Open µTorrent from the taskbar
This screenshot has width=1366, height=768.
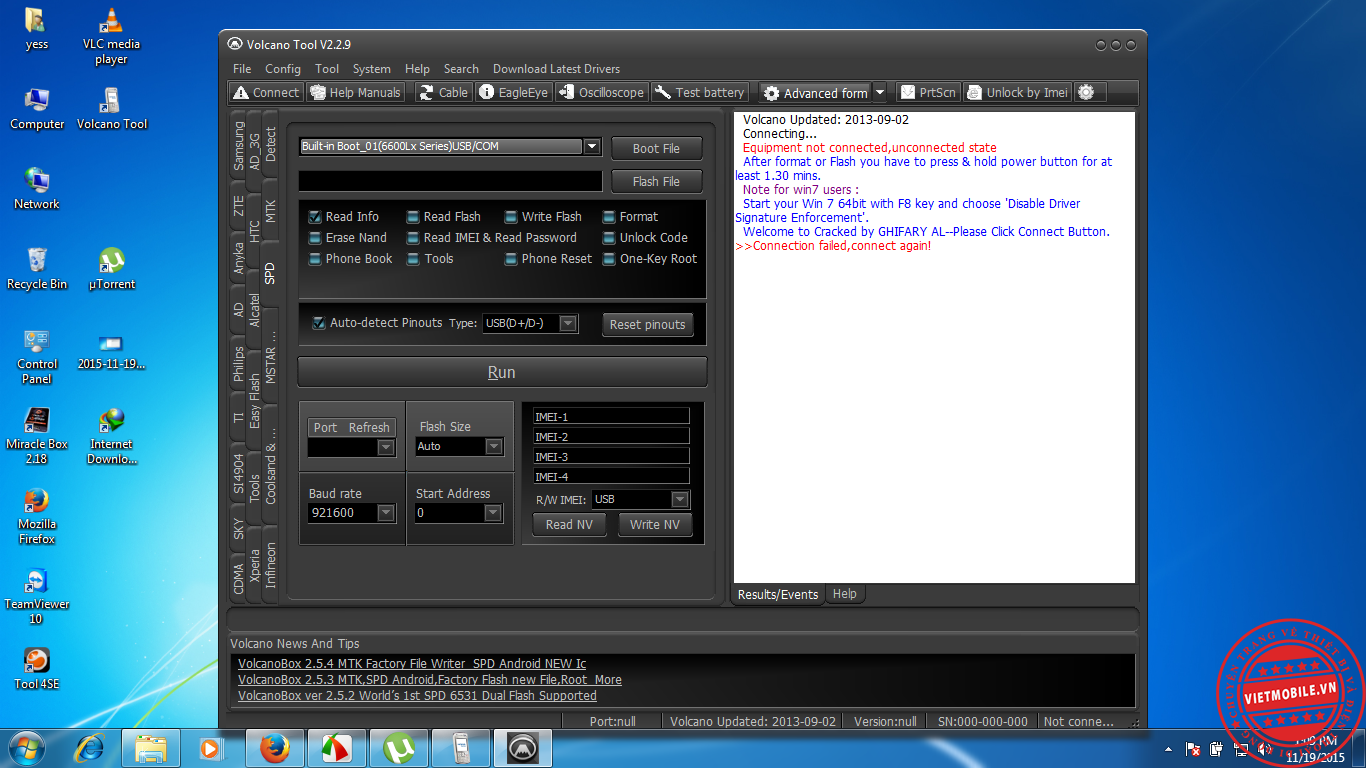399,748
